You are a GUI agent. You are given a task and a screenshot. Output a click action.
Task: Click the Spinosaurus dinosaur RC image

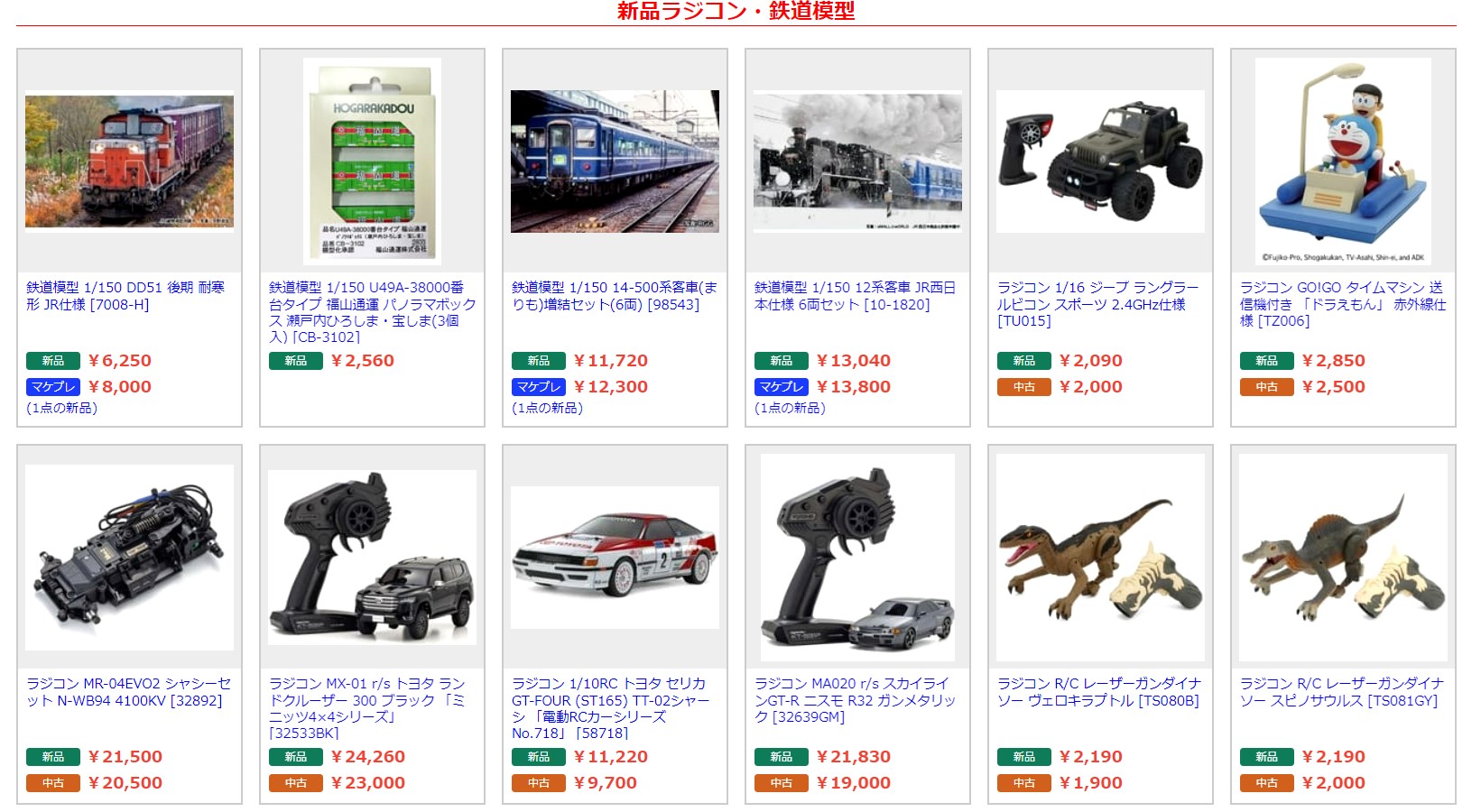coord(1343,558)
